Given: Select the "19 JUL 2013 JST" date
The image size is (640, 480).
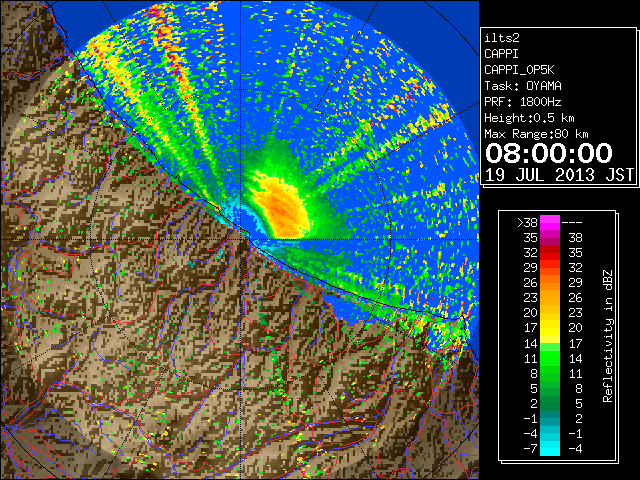Looking at the screenshot, I should click(559, 175).
